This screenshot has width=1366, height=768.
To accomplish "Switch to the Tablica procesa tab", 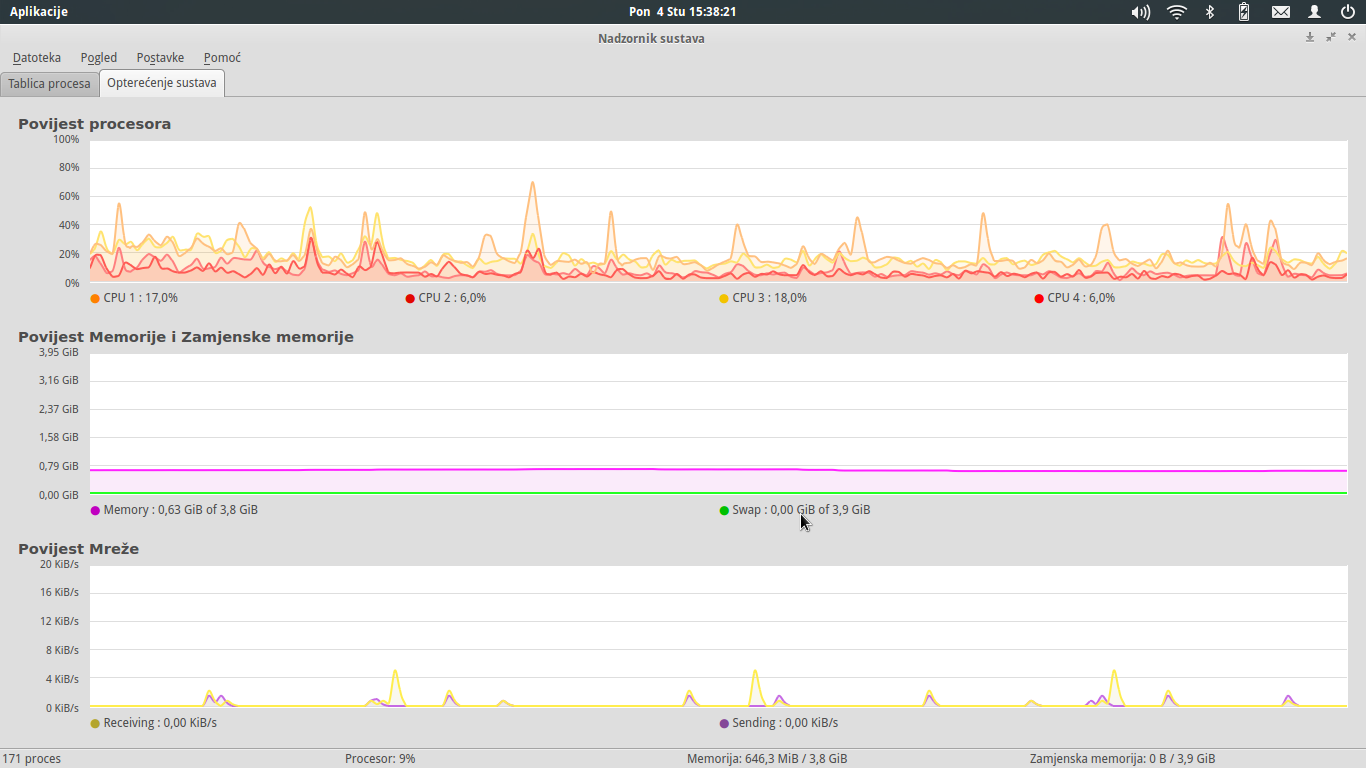I will coord(50,84).
